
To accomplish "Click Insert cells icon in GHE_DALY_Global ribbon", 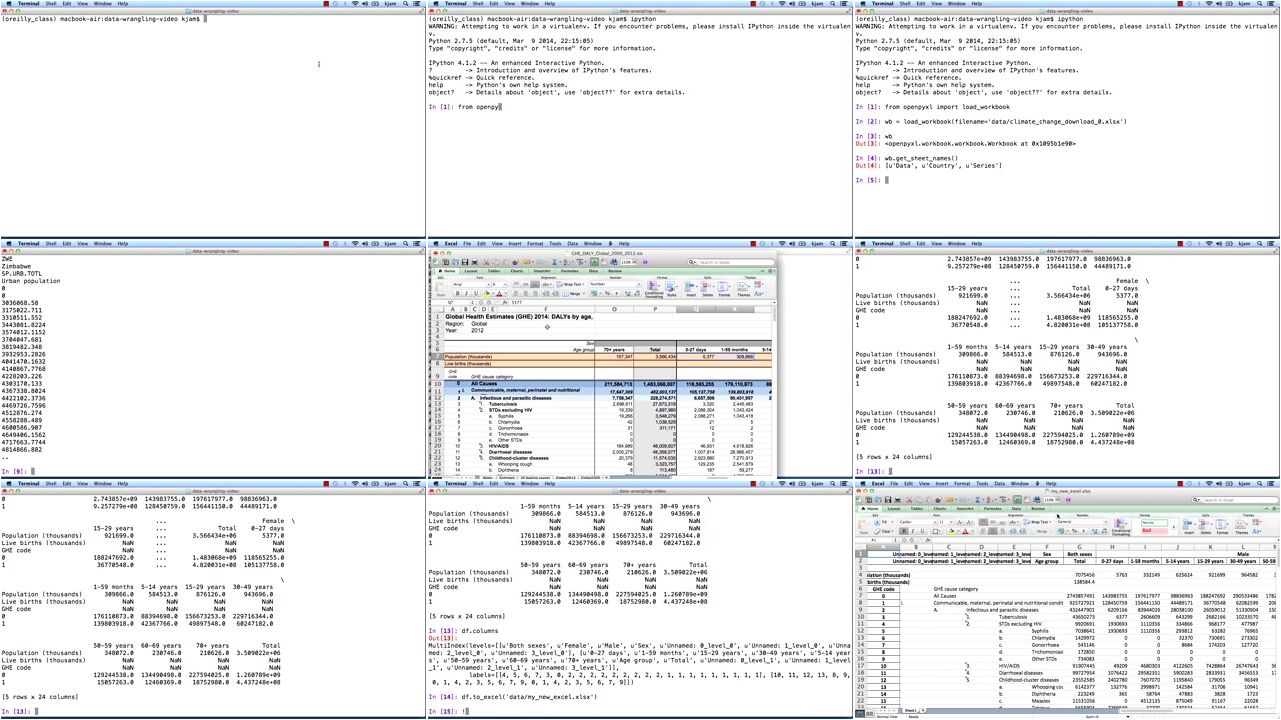I will (689, 289).
